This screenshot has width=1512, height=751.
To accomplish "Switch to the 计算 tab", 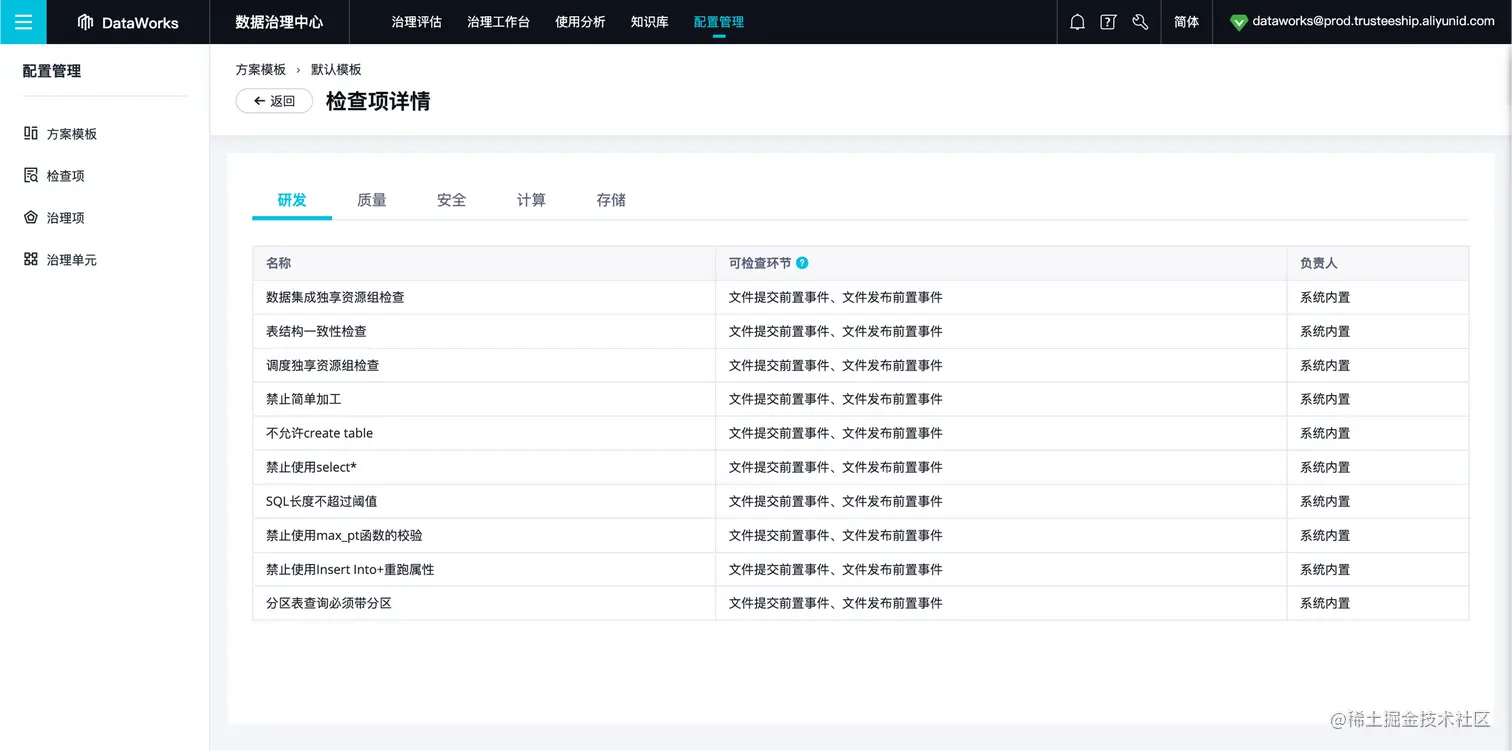I will 531,200.
